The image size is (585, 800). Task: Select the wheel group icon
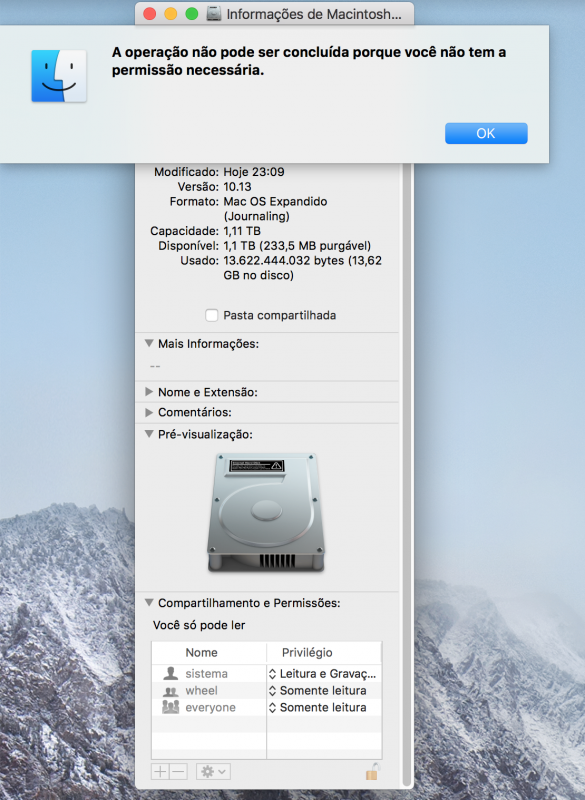pos(170,691)
